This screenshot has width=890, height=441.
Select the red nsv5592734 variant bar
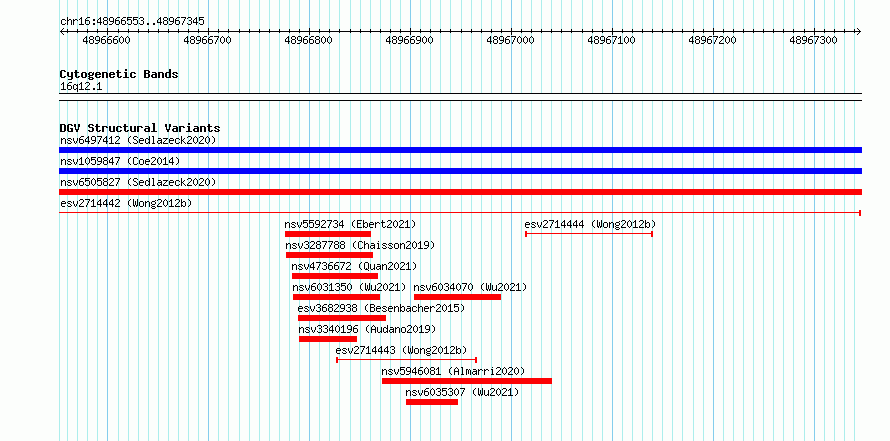328,234
